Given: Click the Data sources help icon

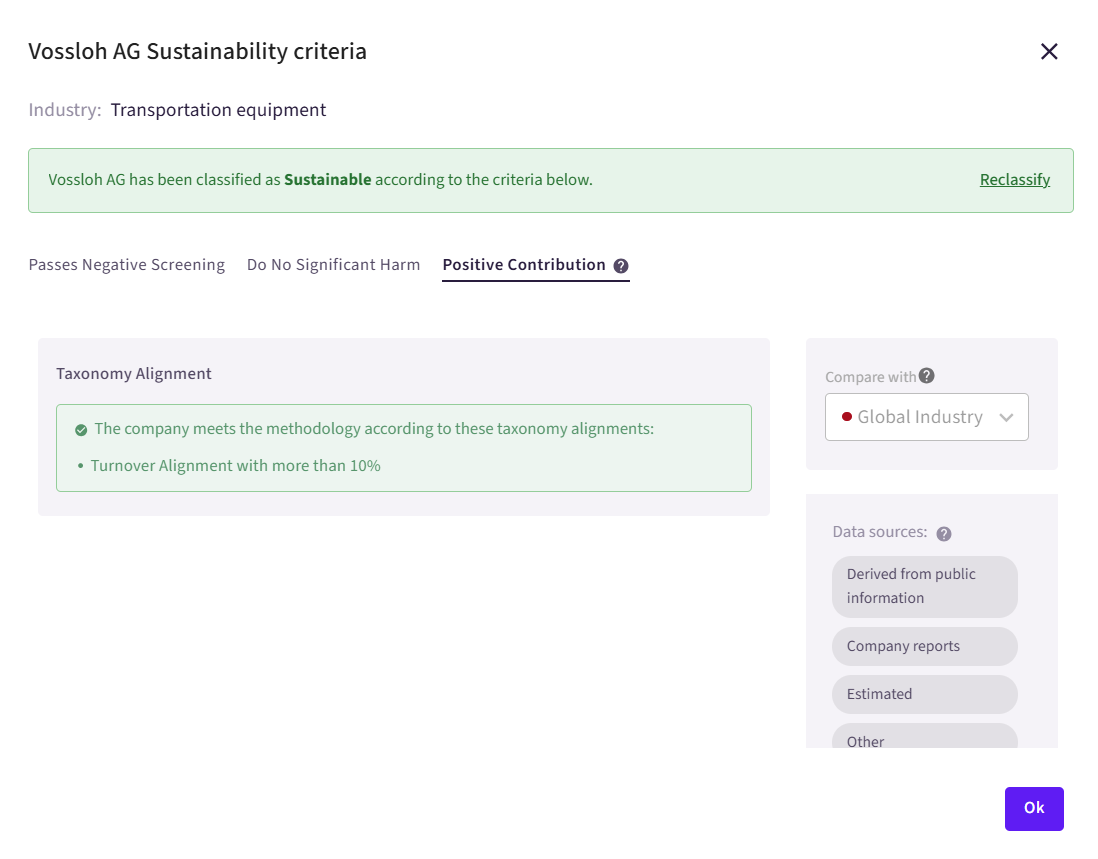Looking at the screenshot, I should coord(944,533).
